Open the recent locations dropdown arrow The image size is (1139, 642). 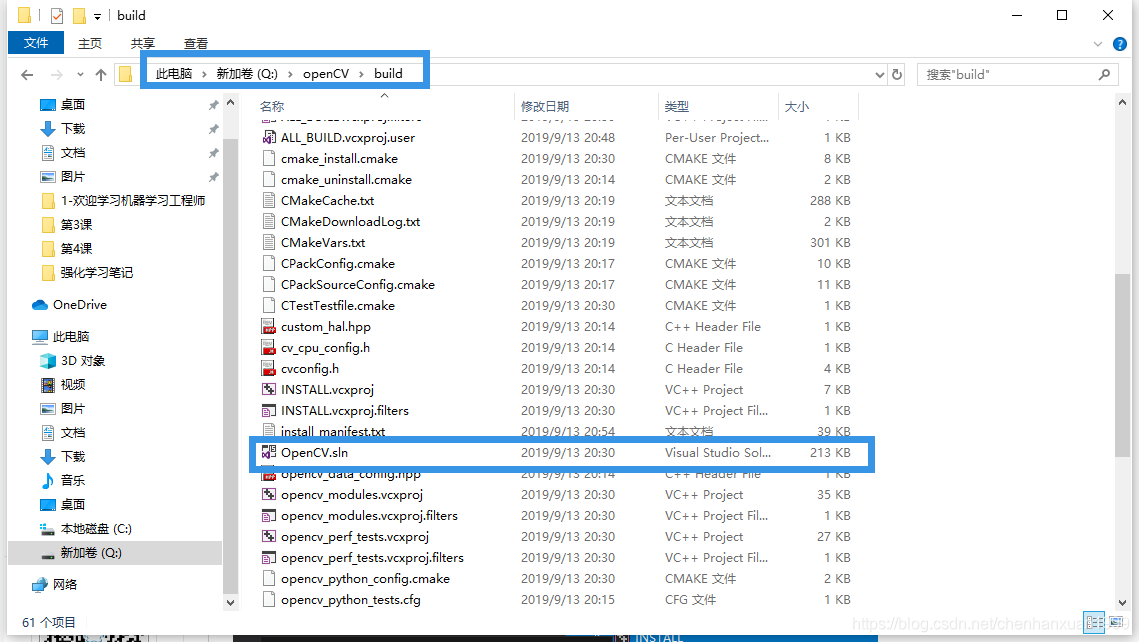[x=80, y=74]
